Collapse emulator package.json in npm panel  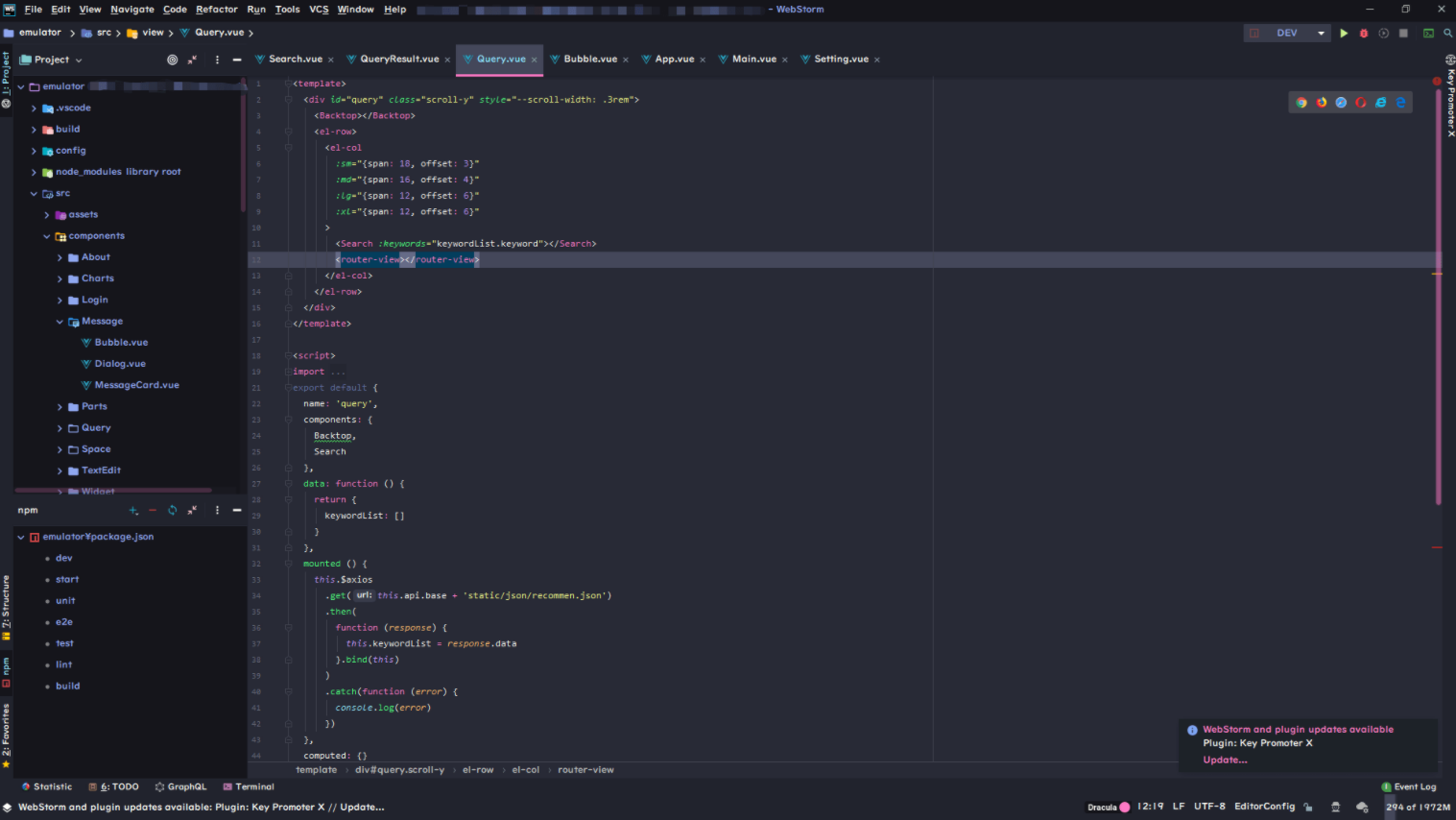point(21,538)
